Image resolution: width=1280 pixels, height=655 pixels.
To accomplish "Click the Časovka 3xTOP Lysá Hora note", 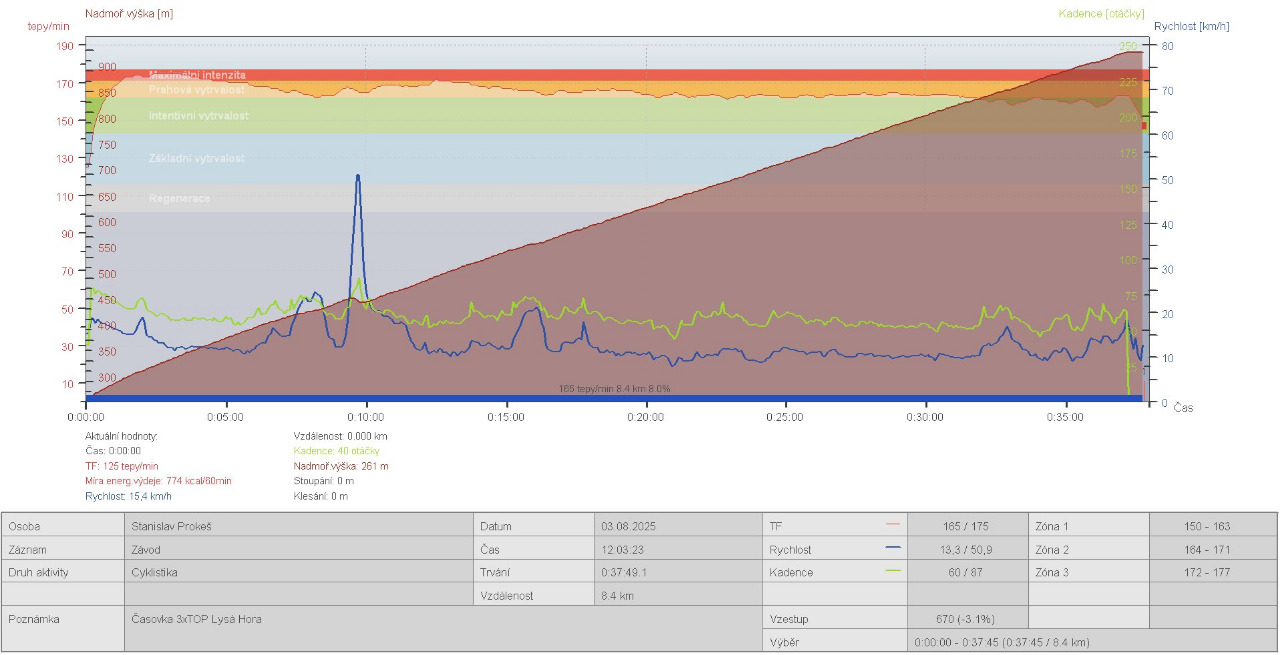I will tap(197, 619).
